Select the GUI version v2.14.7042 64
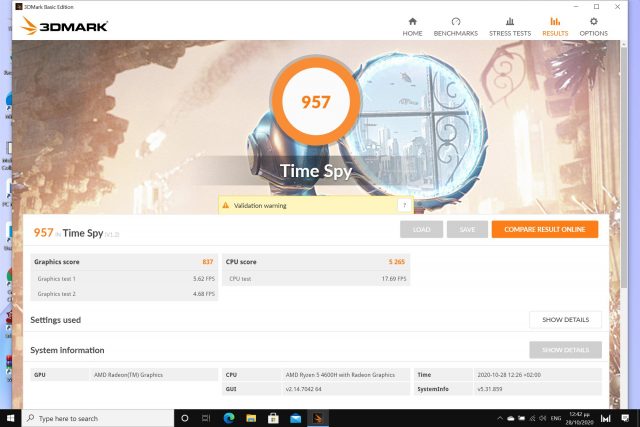The image size is (640, 427). [303, 389]
